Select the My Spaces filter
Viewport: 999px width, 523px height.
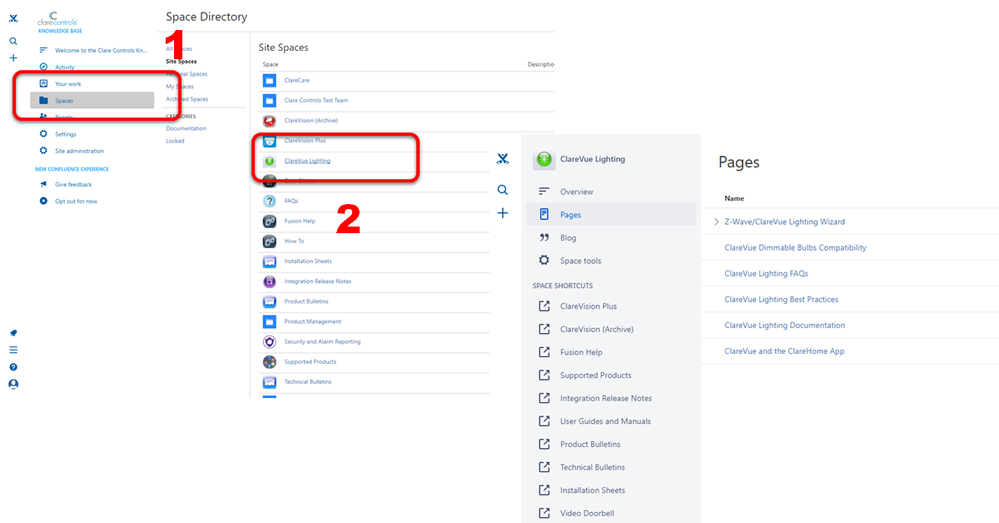click(180, 87)
